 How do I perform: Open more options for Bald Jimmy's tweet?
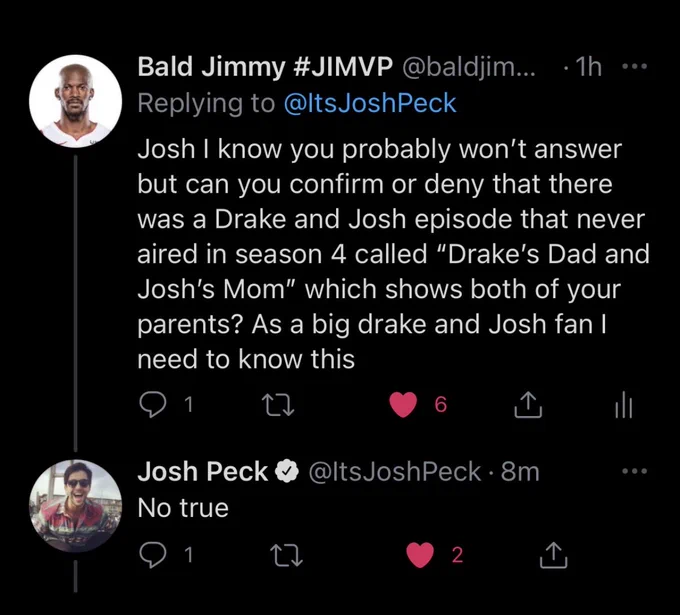tap(634, 67)
